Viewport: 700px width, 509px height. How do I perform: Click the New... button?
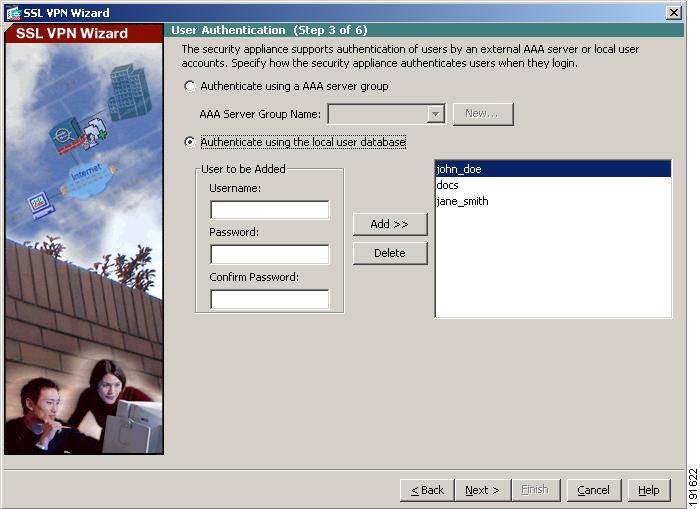[x=483, y=114]
